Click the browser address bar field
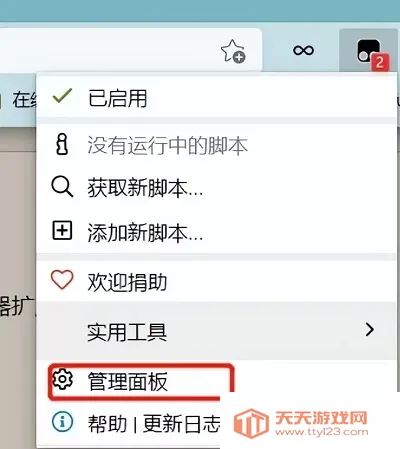Viewport: 400px width, 449px height. coord(110,50)
